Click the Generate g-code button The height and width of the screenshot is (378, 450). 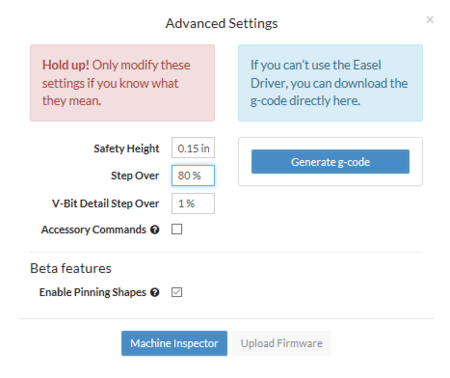pos(330,162)
